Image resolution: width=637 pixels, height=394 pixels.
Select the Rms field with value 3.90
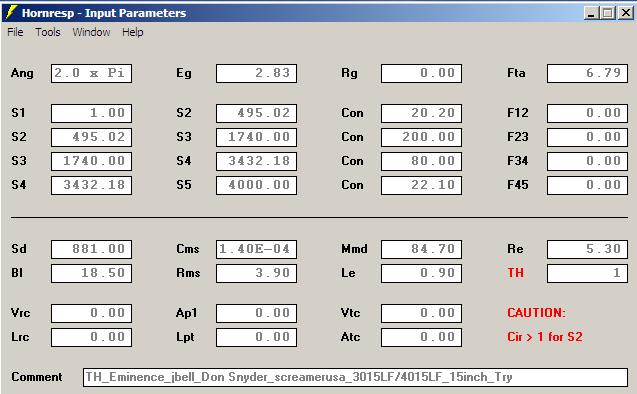[256, 273]
